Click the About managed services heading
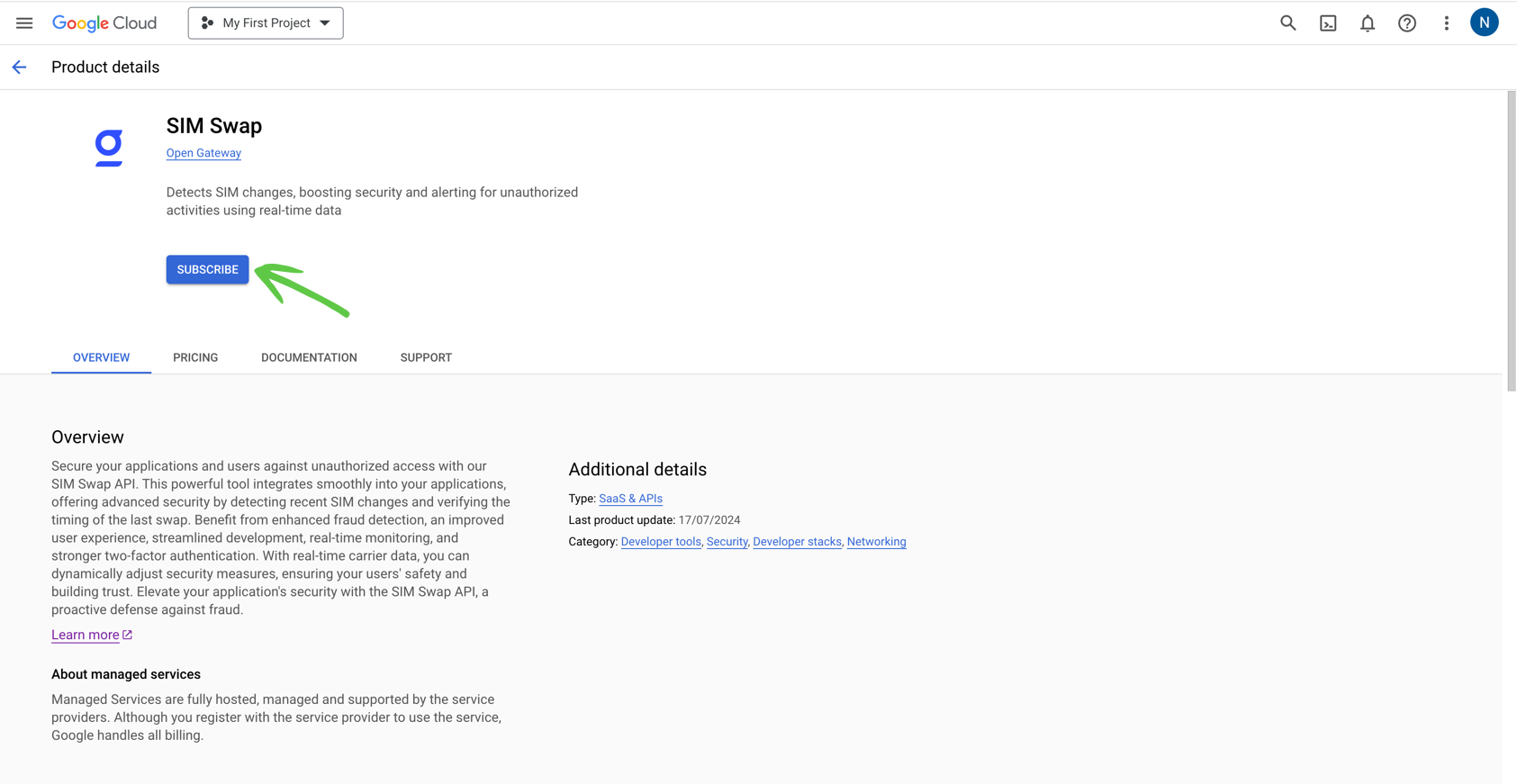This screenshot has height=784, width=1517. click(126, 674)
